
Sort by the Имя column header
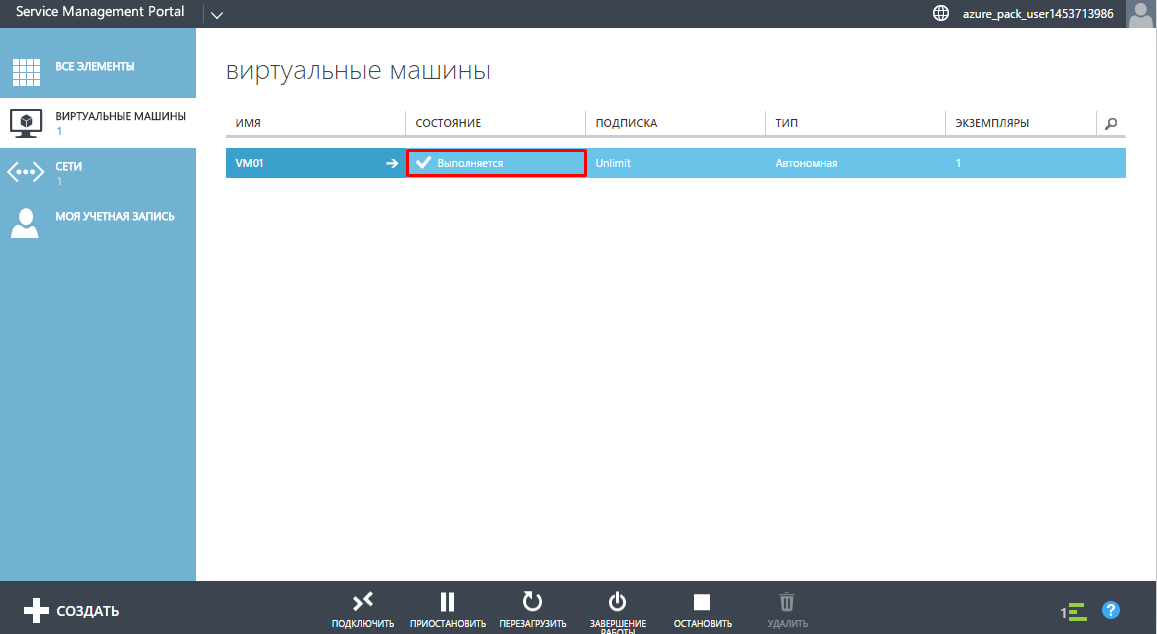coord(248,123)
